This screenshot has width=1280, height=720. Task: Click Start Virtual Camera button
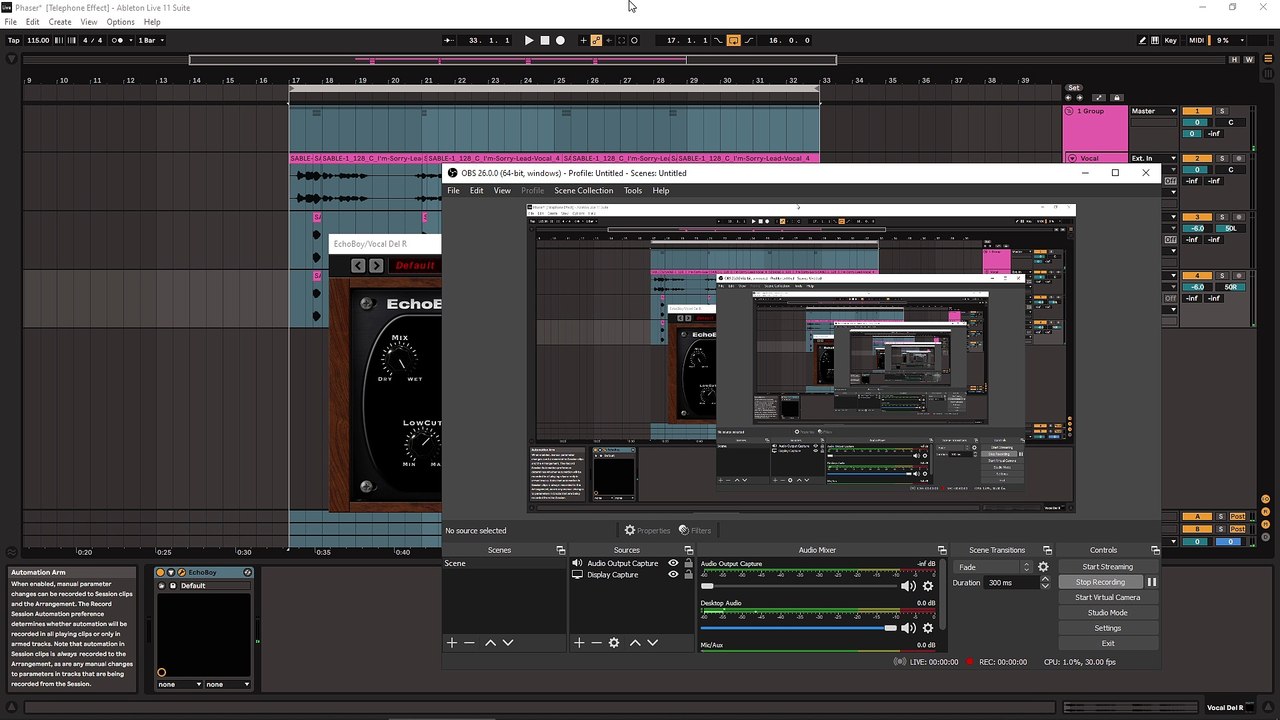click(1107, 597)
